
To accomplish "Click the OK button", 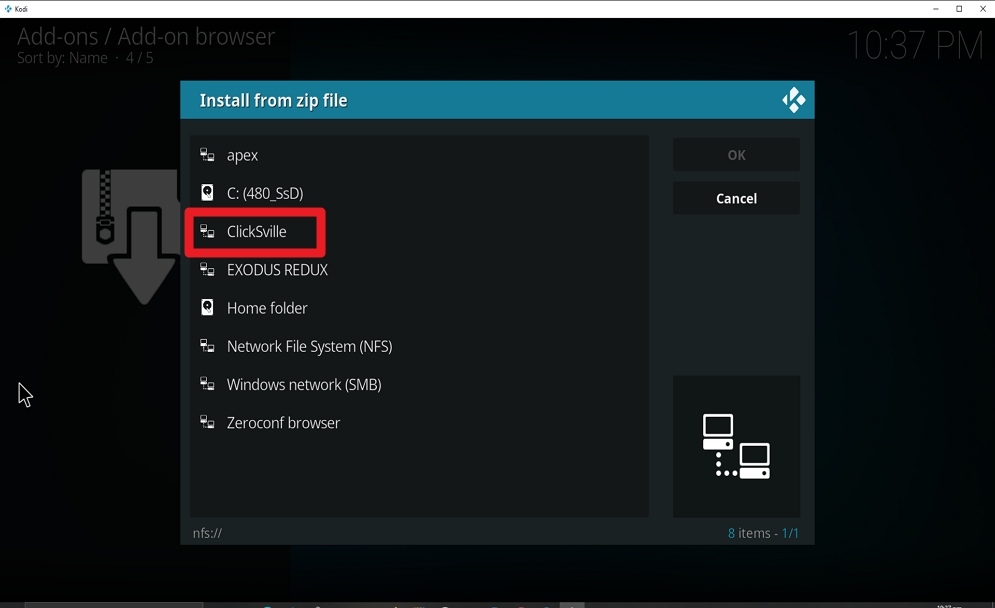I will point(736,155).
